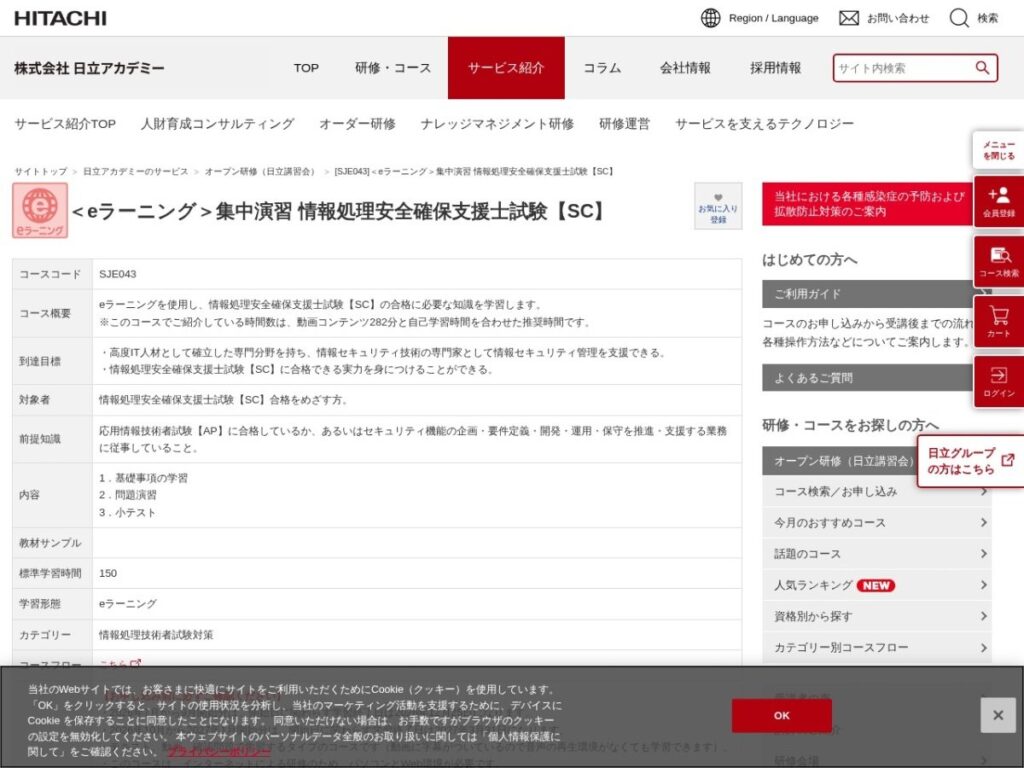Click 株式会社 日立アカデミー site title
The width and height of the screenshot is (1024, 768).
89,68
